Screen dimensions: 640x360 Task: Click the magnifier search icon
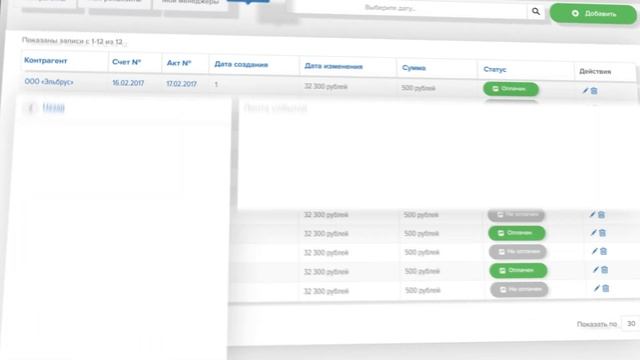click(536, 11)
